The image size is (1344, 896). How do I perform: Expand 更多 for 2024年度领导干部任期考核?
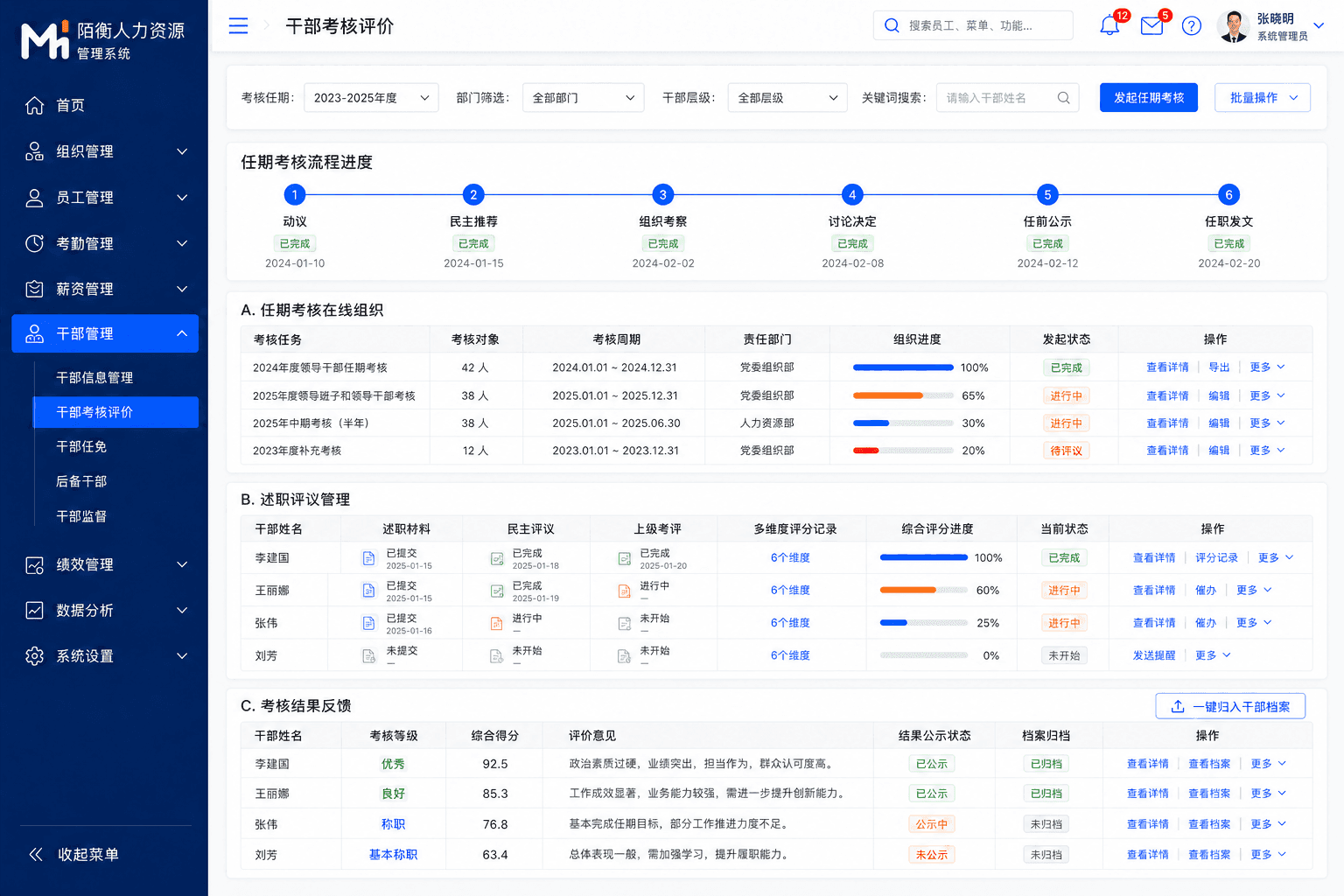(x=1267, y=367)
